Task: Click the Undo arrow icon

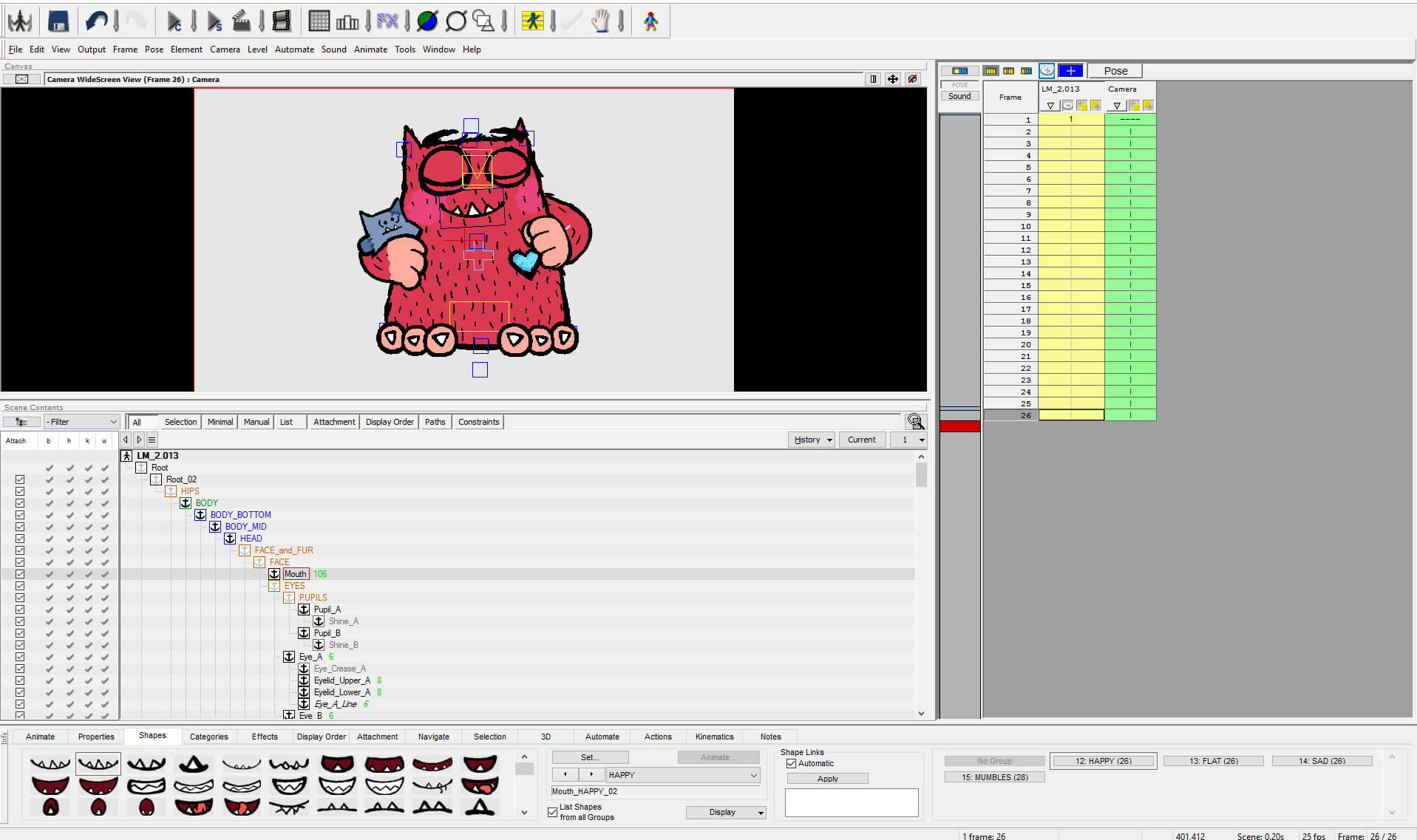Action: pyautogui.click(x=96, y=21)
